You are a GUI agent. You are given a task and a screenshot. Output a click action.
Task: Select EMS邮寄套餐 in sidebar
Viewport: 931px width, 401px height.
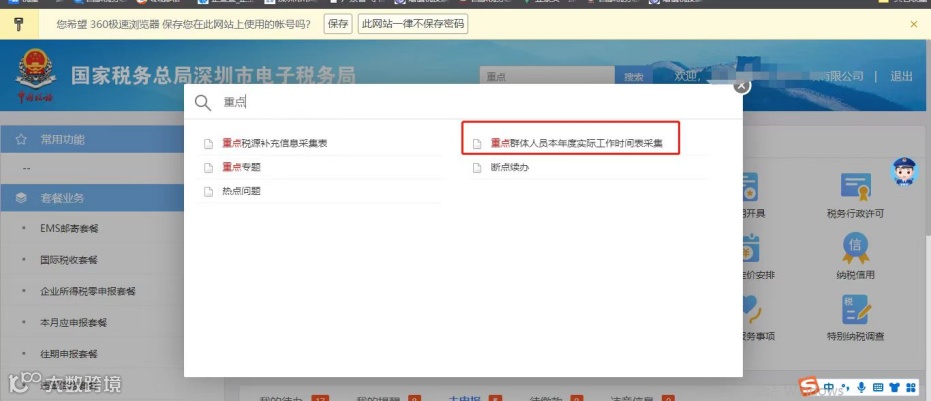[69, 228]
